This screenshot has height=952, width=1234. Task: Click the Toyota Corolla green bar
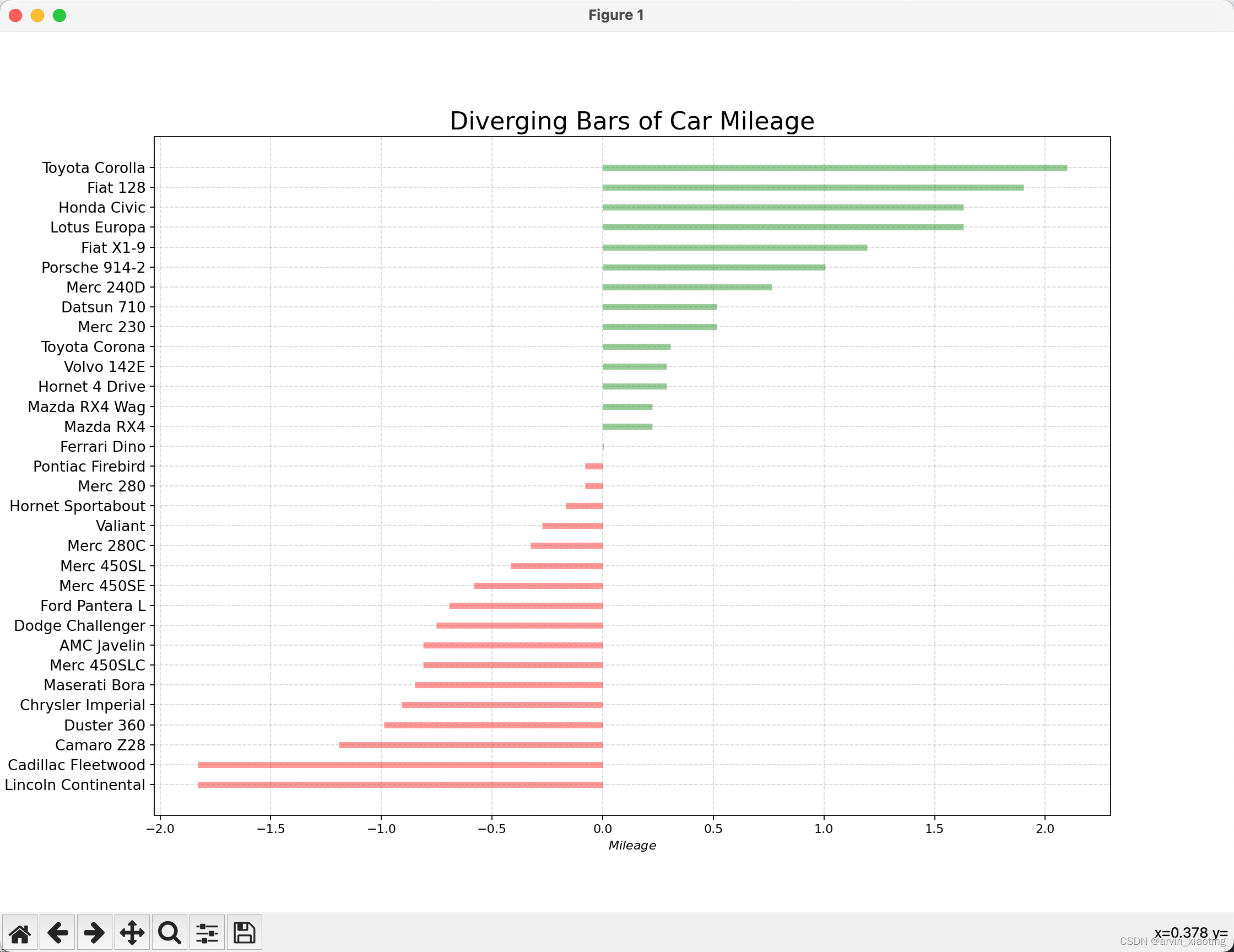tap(834, 168)
